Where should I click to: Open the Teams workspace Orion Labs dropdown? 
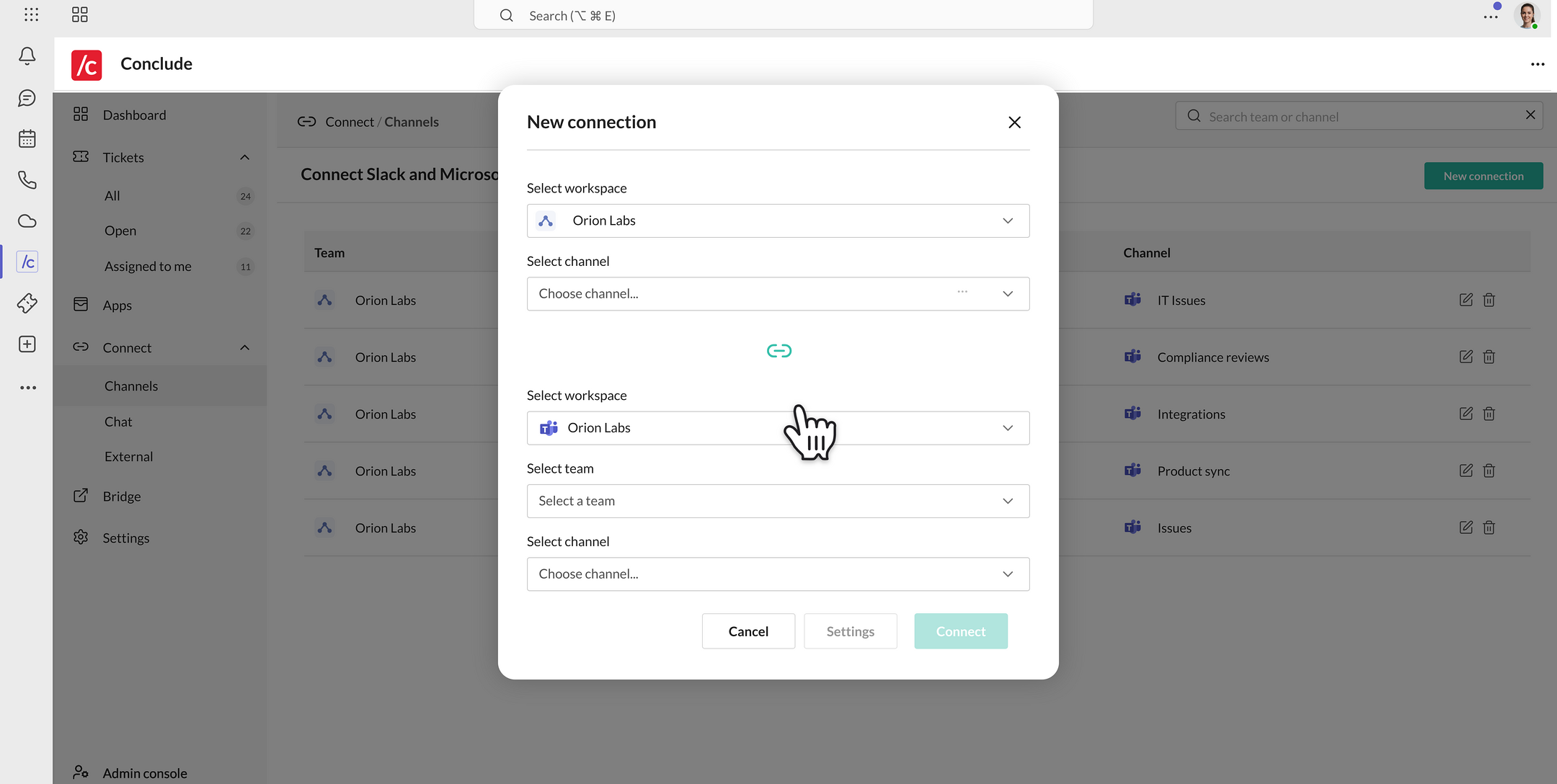(x=778, y=428)
